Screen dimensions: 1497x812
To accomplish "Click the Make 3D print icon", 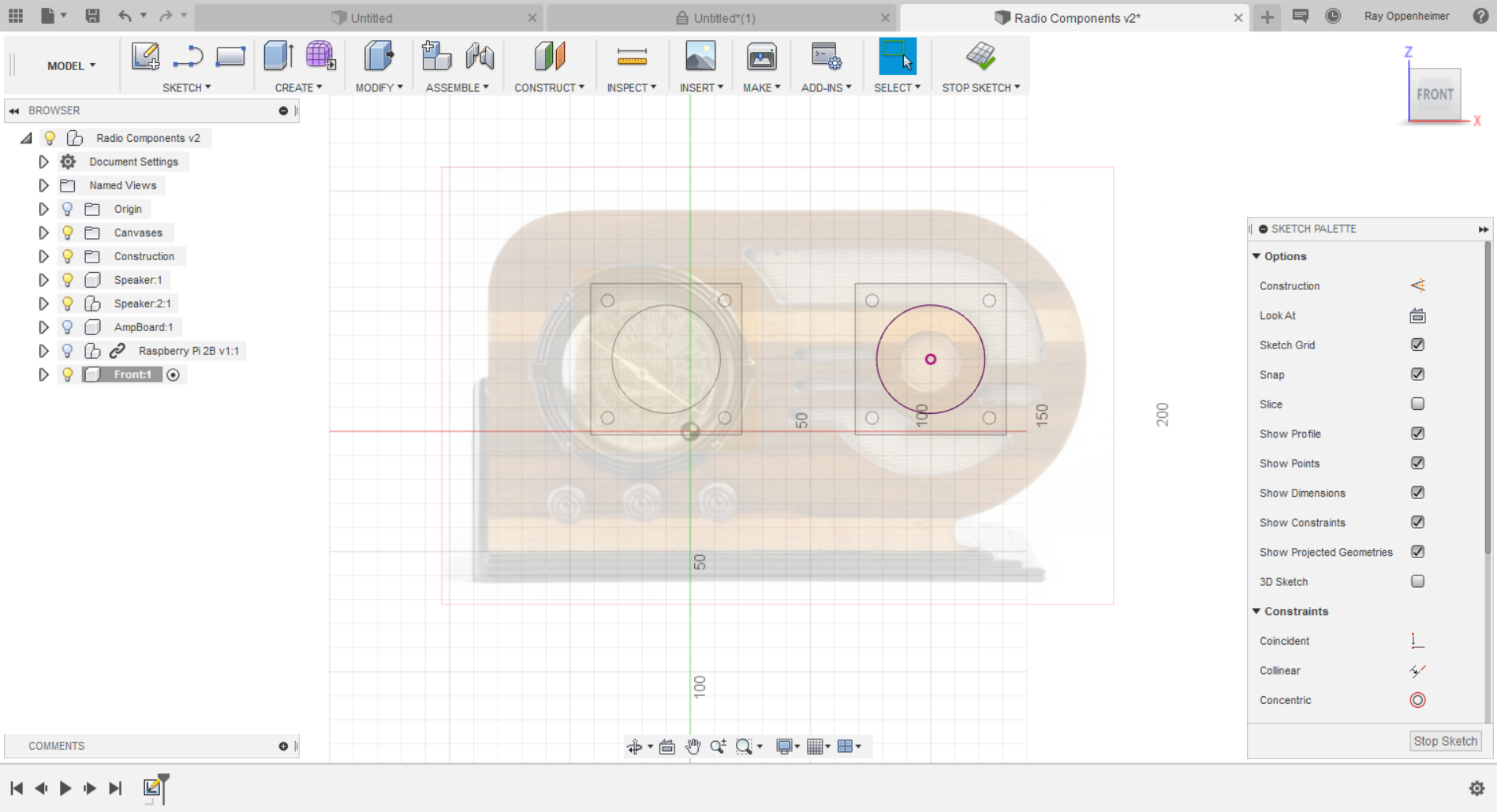I will (x=761, y=56).
